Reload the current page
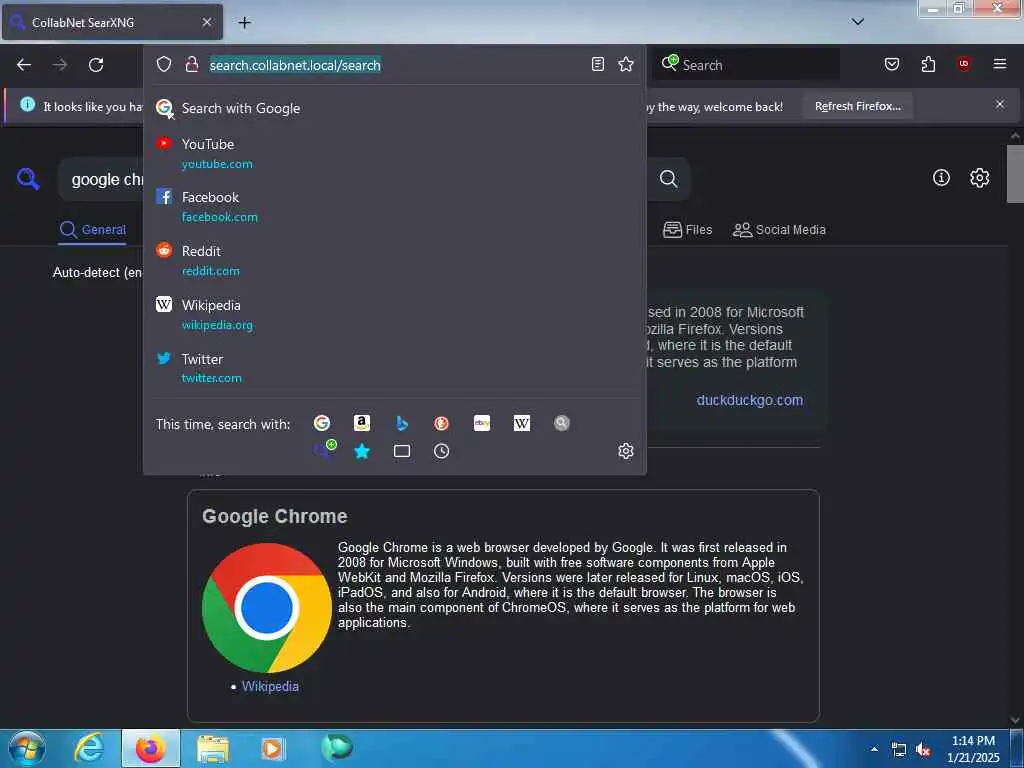This screenshot has height=768, width=1024. 96,65
